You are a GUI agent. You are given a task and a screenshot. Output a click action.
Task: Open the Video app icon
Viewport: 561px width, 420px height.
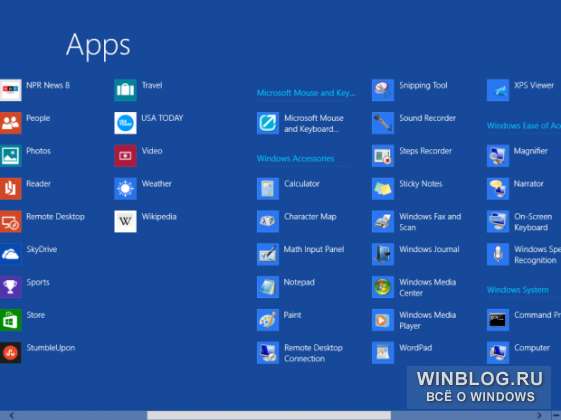[125, 156]
